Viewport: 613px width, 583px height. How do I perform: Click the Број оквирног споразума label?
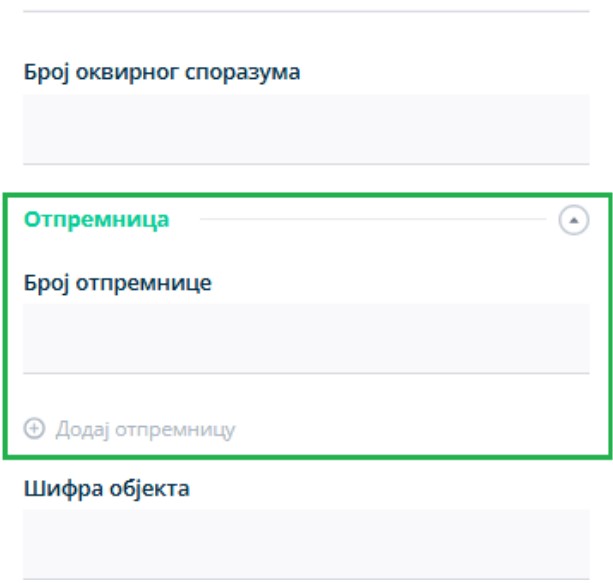[x=162, y=72]
